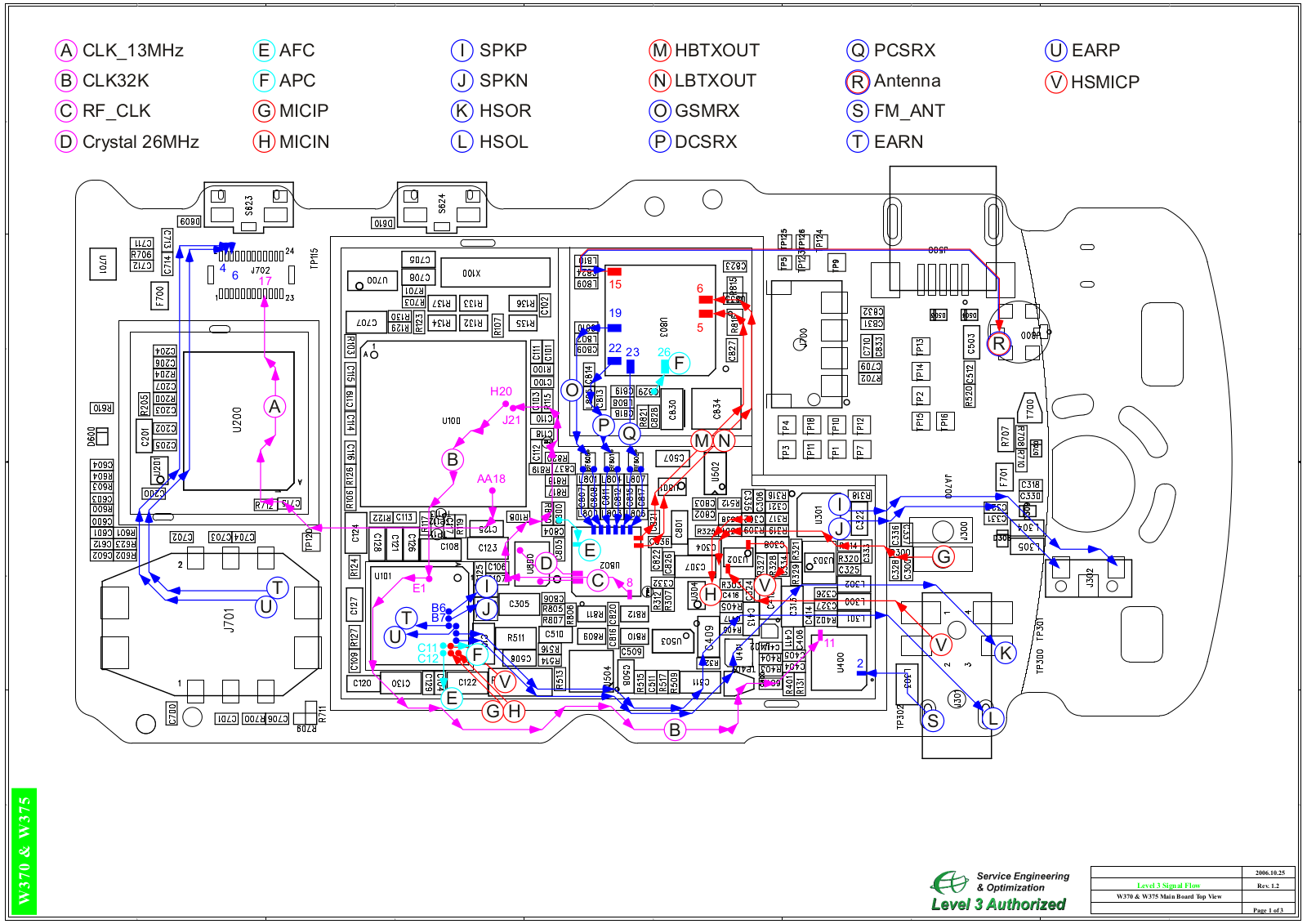The width and height of the screenshot is (1307, 924).
Task: Click the circled P marker in the legend
Action: 660,142
